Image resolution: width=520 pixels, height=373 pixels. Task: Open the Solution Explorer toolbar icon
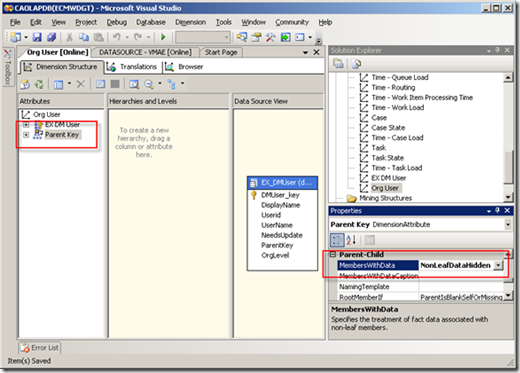(242, 37)
